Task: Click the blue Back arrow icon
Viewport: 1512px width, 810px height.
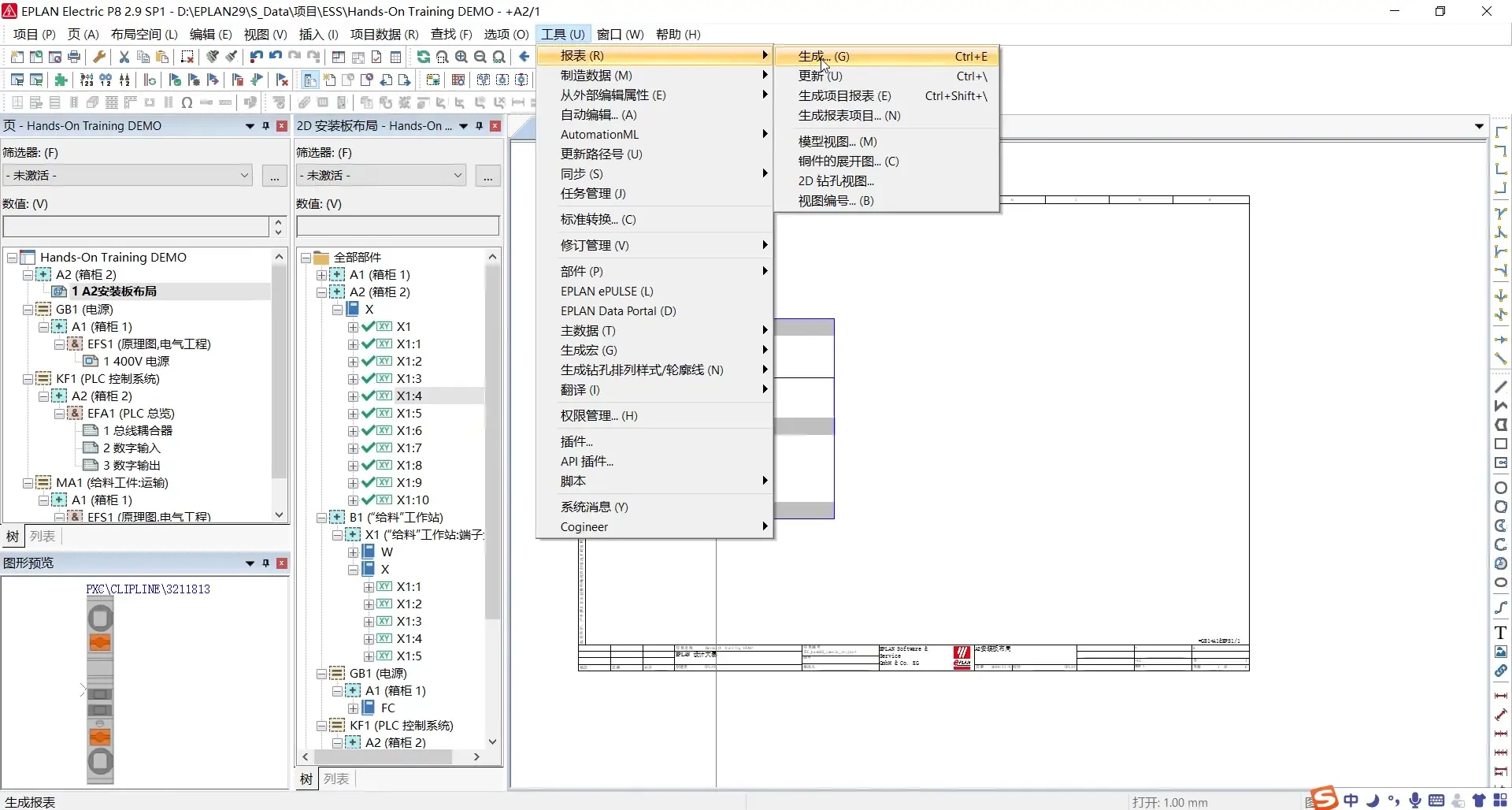Action: (524, 57)
